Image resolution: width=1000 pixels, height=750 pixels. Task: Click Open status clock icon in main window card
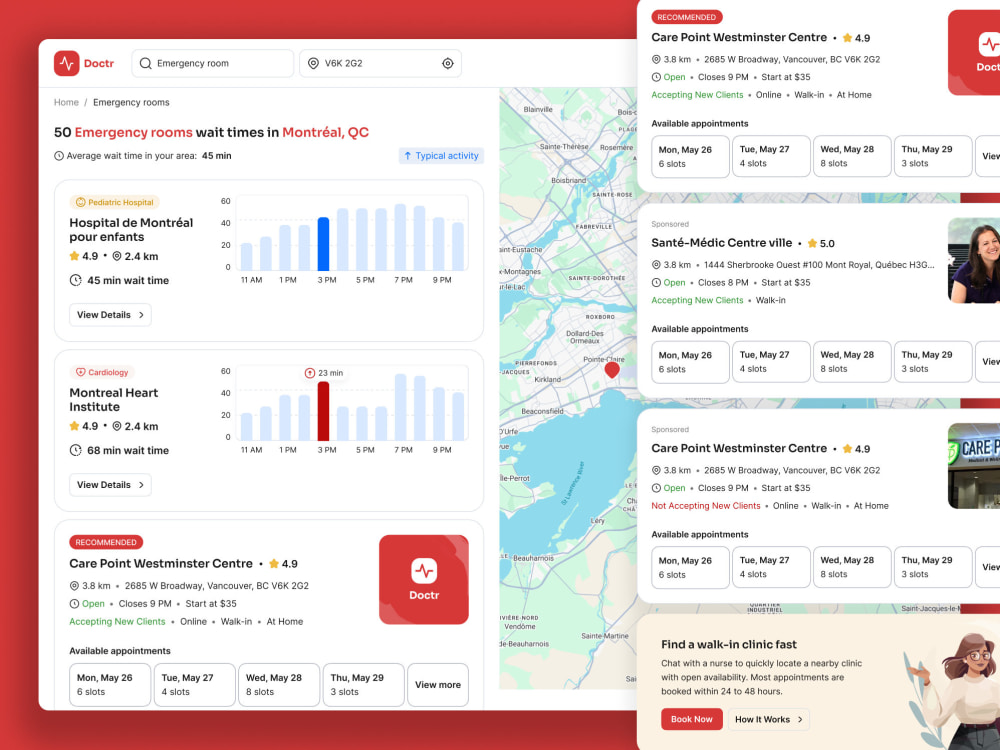pos(74,603)
